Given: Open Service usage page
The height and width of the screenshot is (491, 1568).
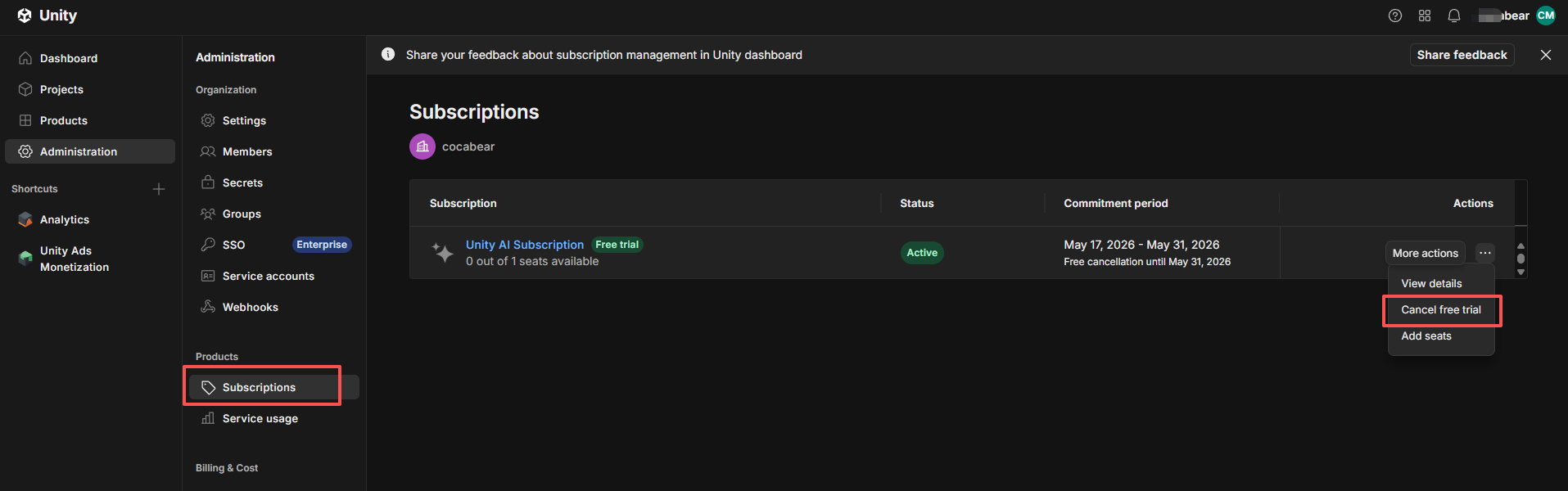Looking at the screenshot, I should tap(273, 418).
